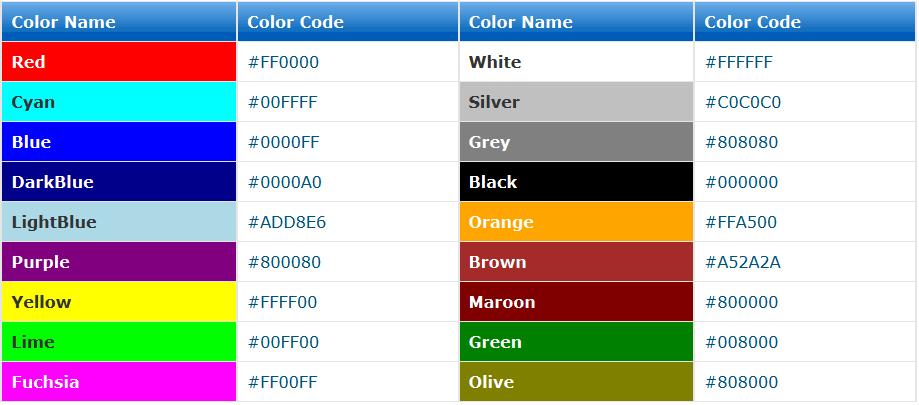Select the #ADD8E6 hex code text
Screen dimensions: 919x405
(286, 222)
